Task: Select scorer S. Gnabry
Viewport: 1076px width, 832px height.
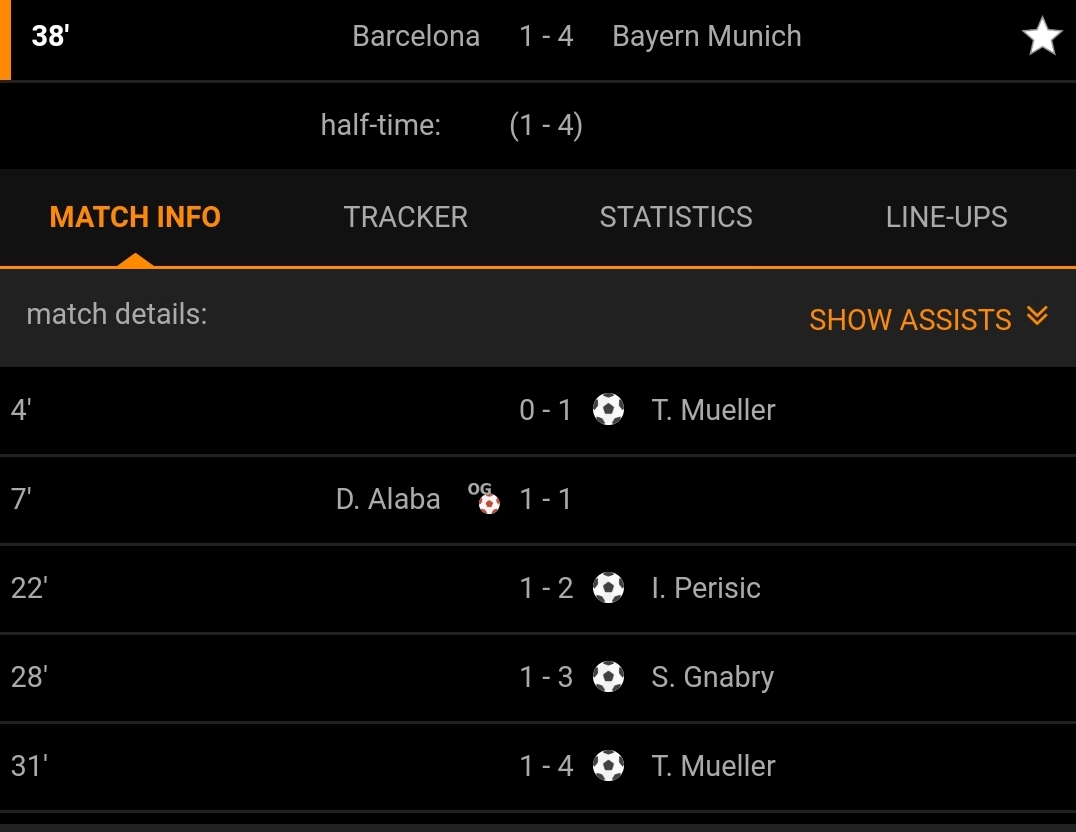Action: (712, 677)
